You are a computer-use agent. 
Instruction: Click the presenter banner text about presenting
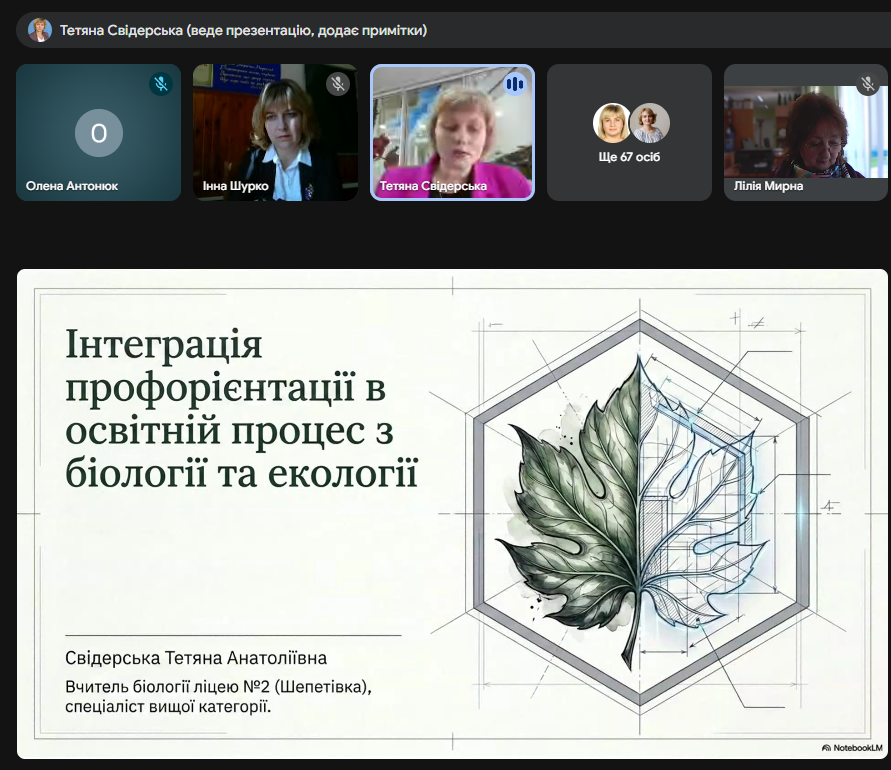(244, 31)
